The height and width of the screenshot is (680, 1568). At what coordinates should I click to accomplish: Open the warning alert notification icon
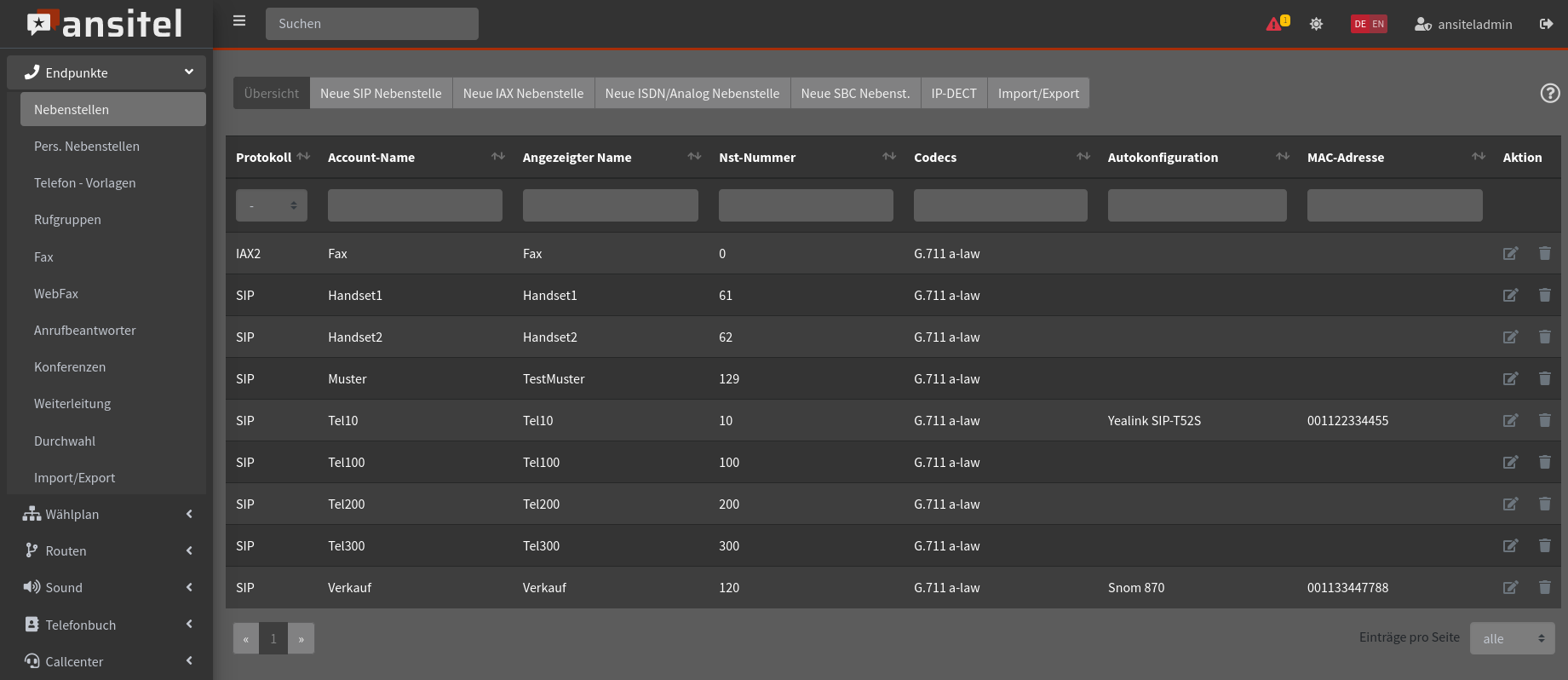point(1276,24)
